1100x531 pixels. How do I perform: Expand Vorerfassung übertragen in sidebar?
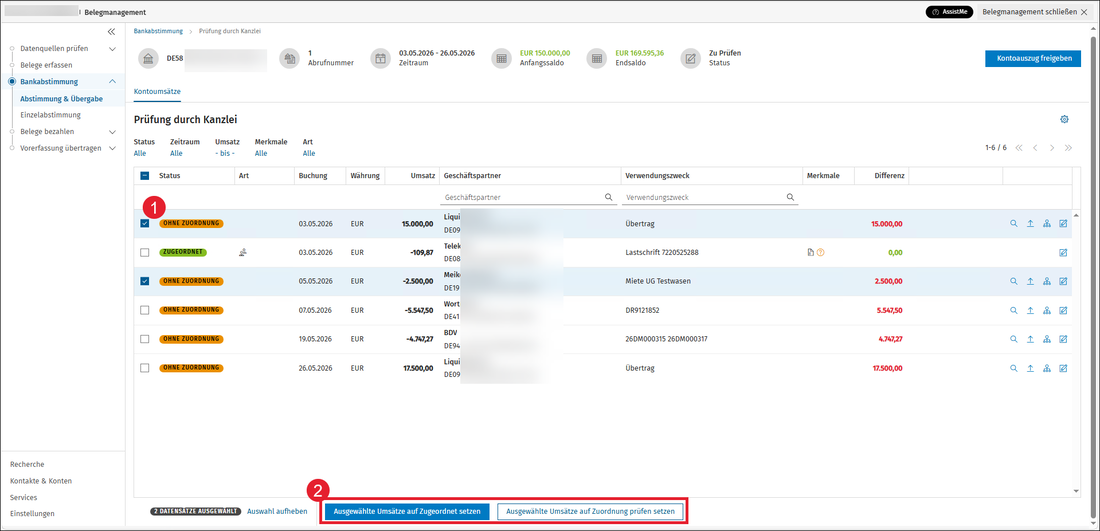click(x=112, y=148)
